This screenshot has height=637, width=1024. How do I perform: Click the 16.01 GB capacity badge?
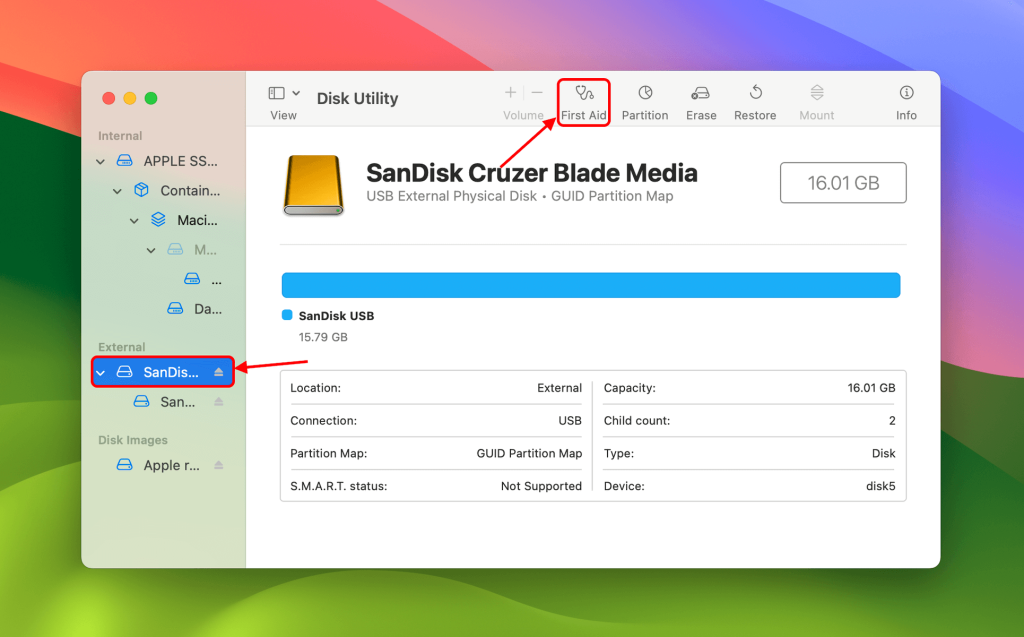tap(843, 182)
